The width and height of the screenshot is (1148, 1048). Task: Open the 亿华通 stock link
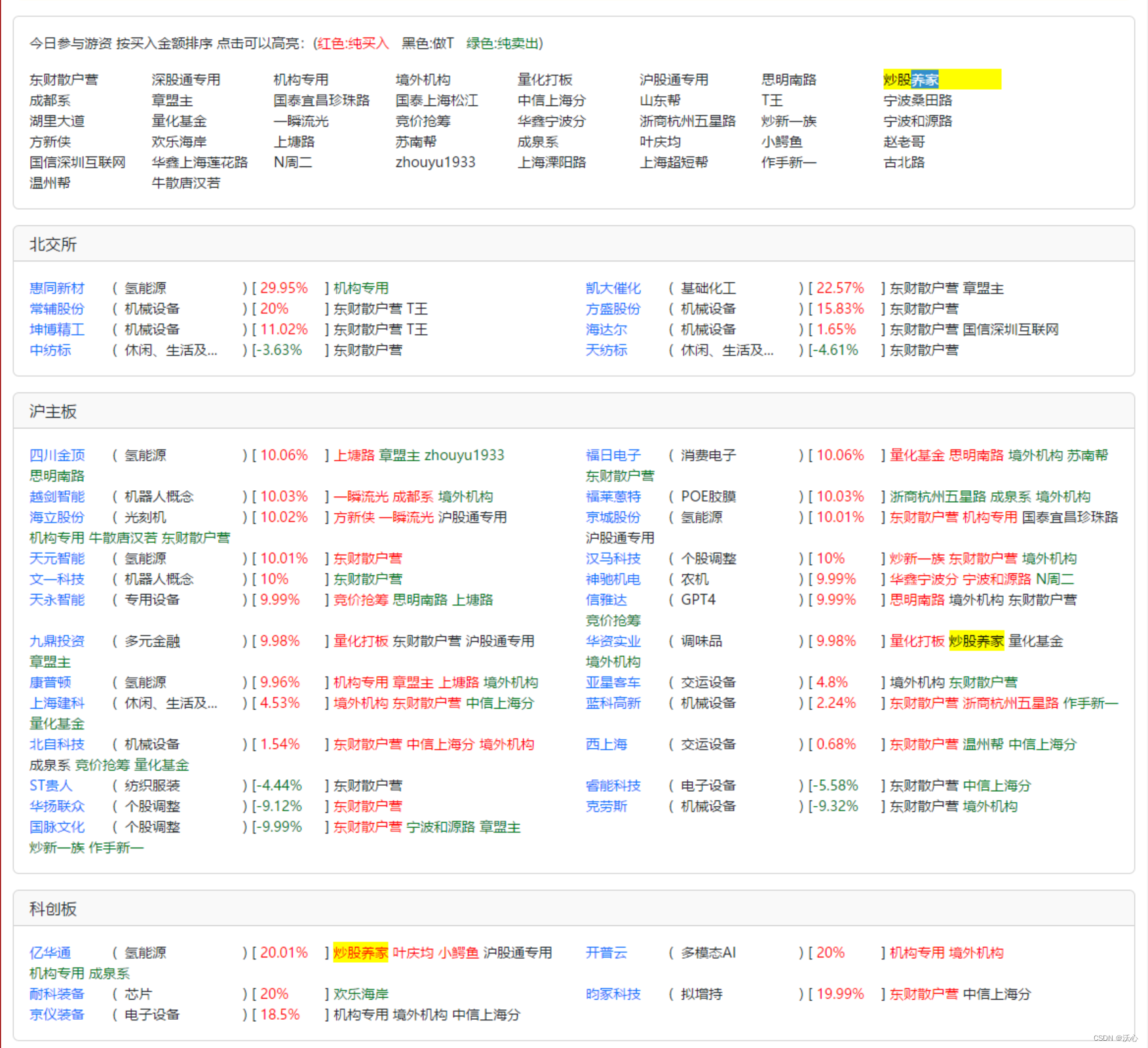(x=50, y=952)
